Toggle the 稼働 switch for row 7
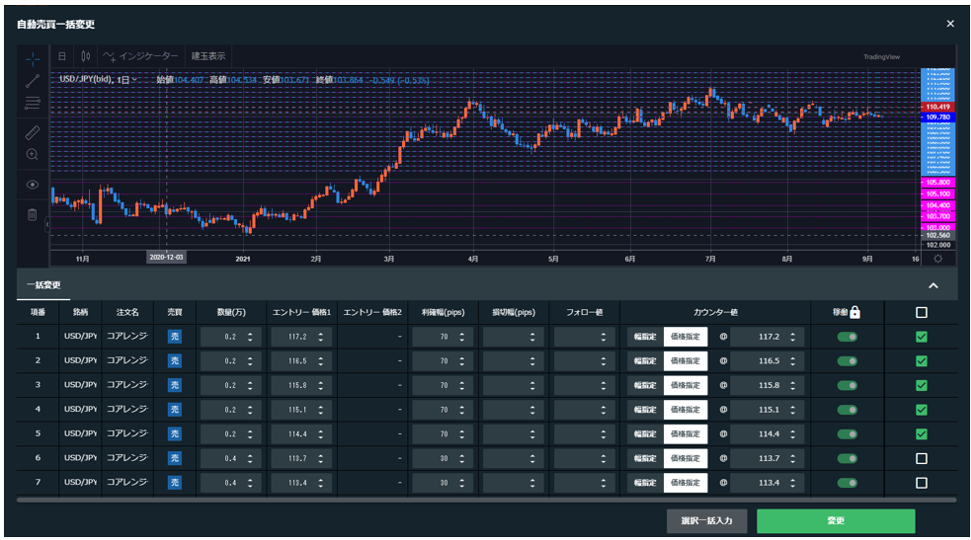971x540 pixels. 847,482
